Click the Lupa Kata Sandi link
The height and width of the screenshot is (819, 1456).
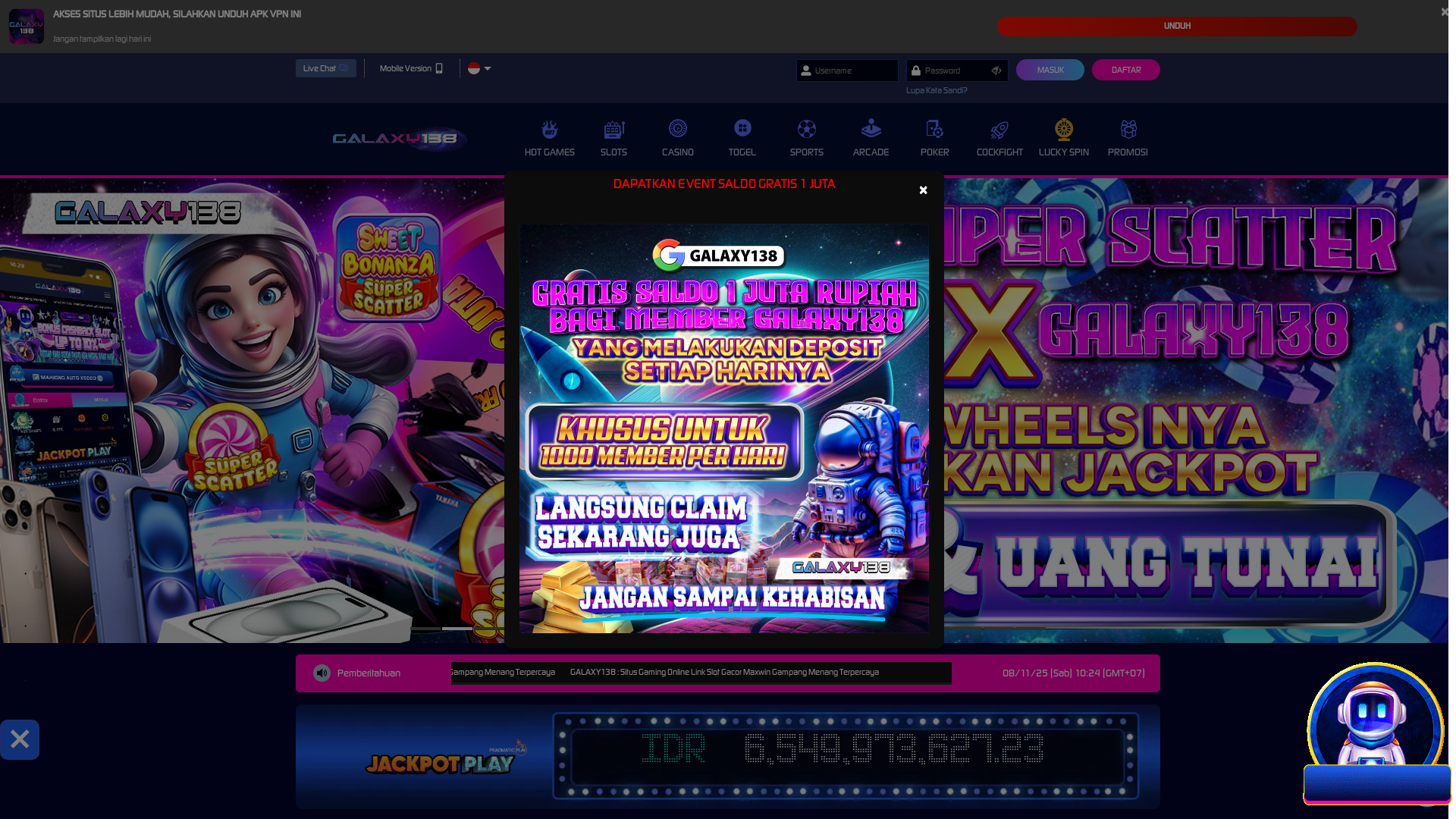[936, 90]
